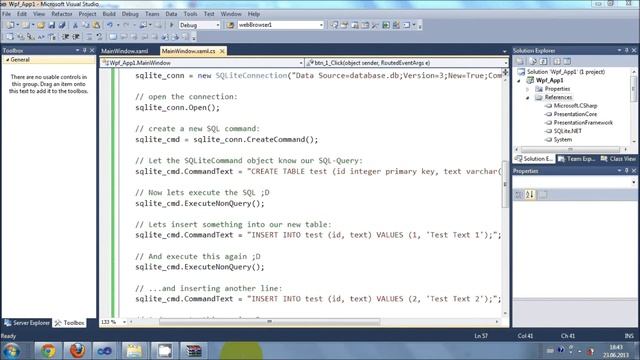Click the Copy icon in the toolbar
Screen dimensions: 640x360
86,25
